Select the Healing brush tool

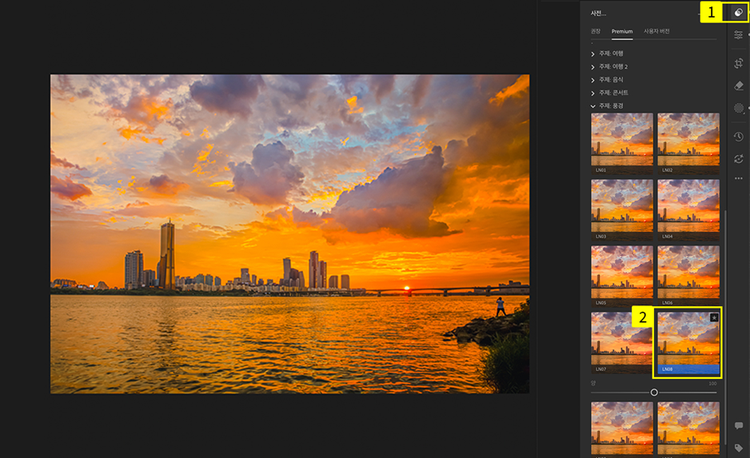pos(738,86)
